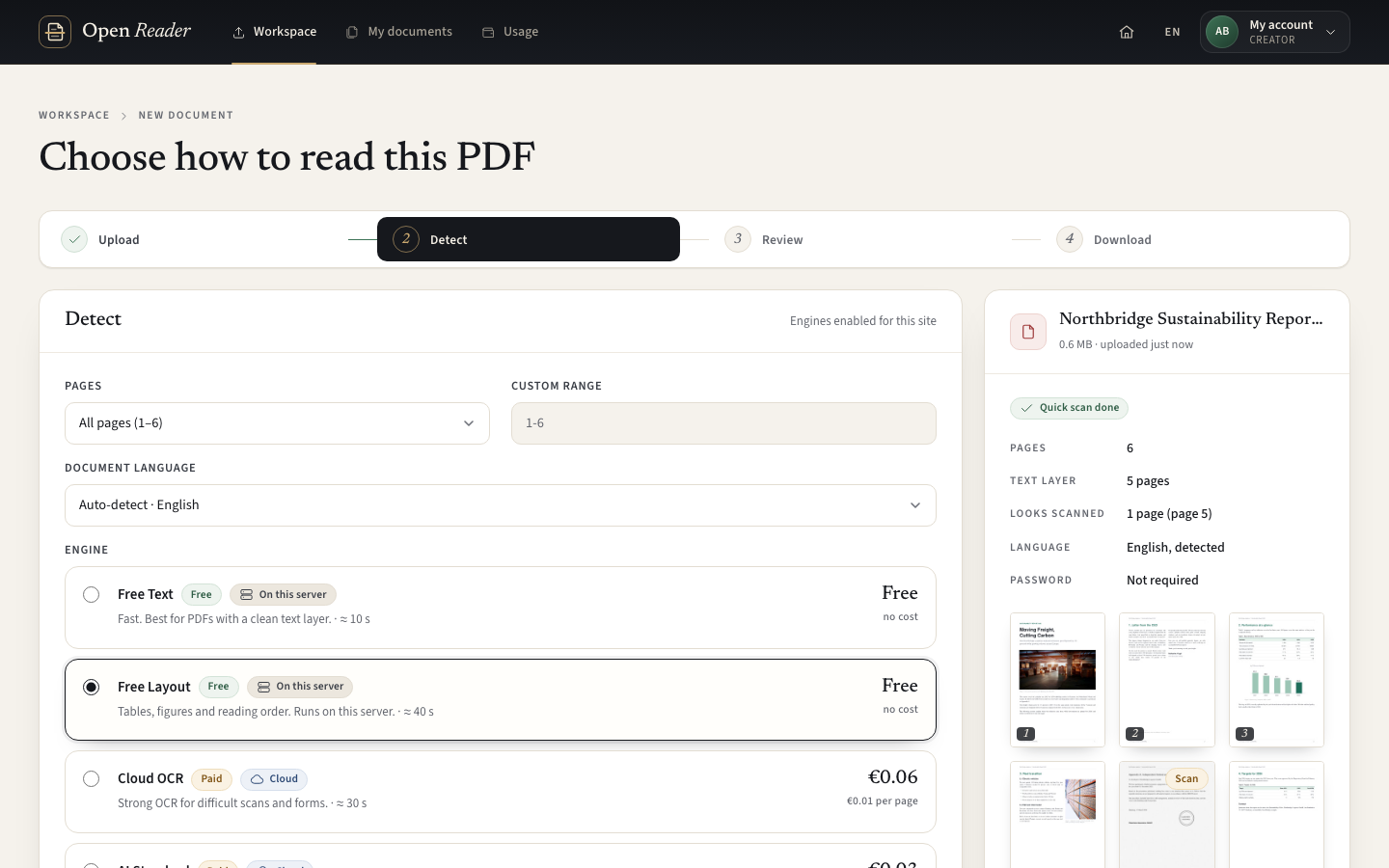Open the Document Language dropdown
The width and height of the screenshot is (1389, 868).
point(501,505)
